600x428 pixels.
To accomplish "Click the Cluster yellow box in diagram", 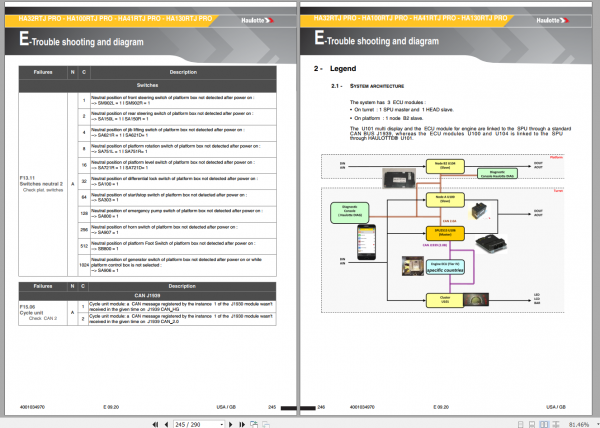I will (445, 300).
